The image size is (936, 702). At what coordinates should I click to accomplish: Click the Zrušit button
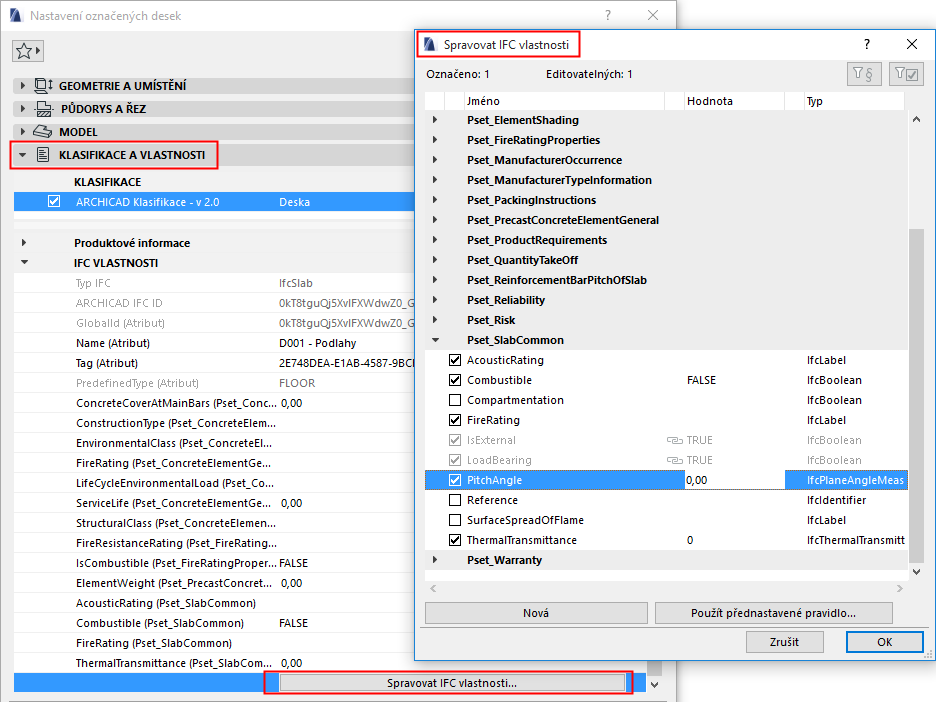pos(784,642)
